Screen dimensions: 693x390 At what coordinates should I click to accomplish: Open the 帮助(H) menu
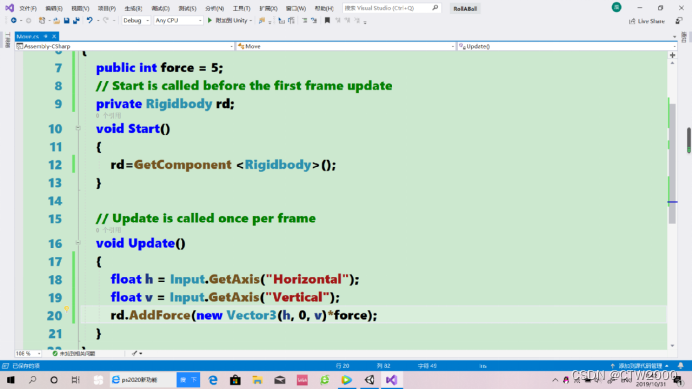pos(324,8)
